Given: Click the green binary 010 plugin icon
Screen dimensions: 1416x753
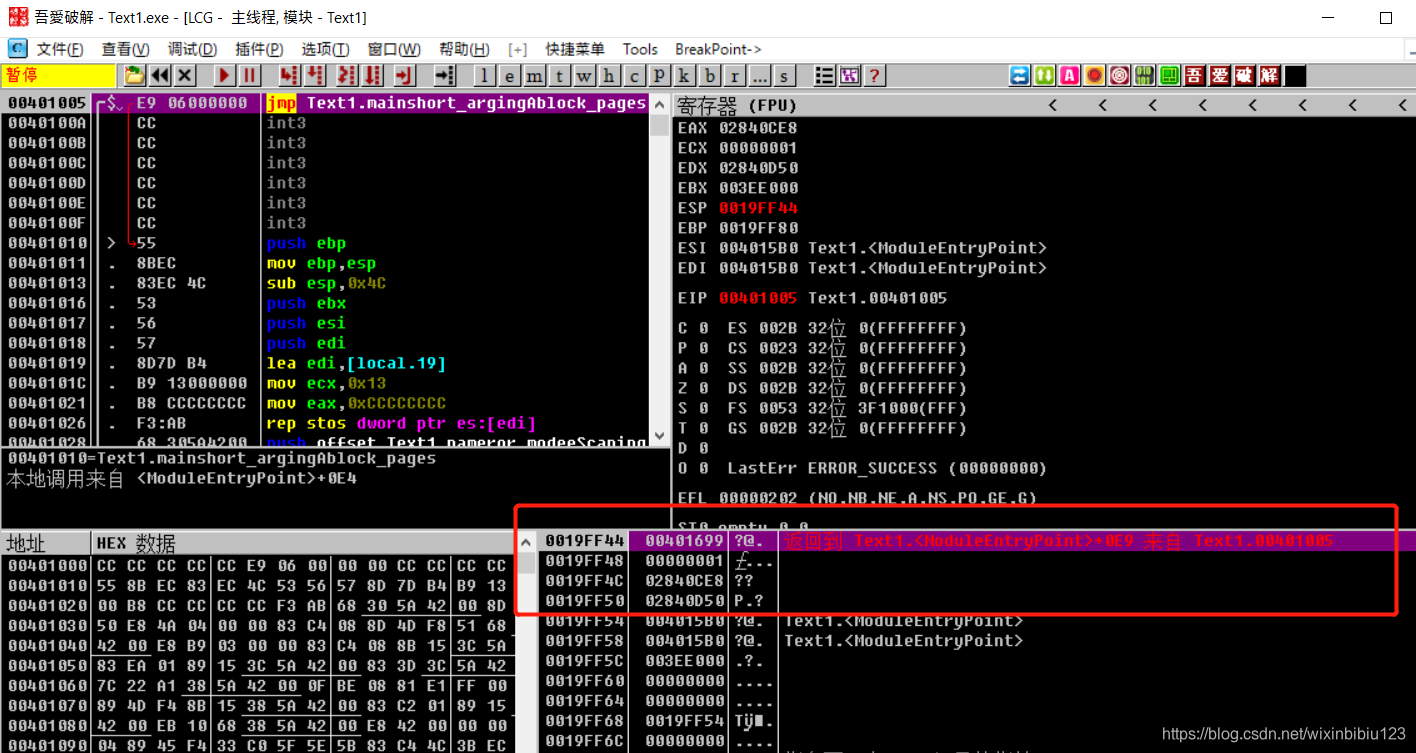Looking at the screenshot, I should point(1145,76).
